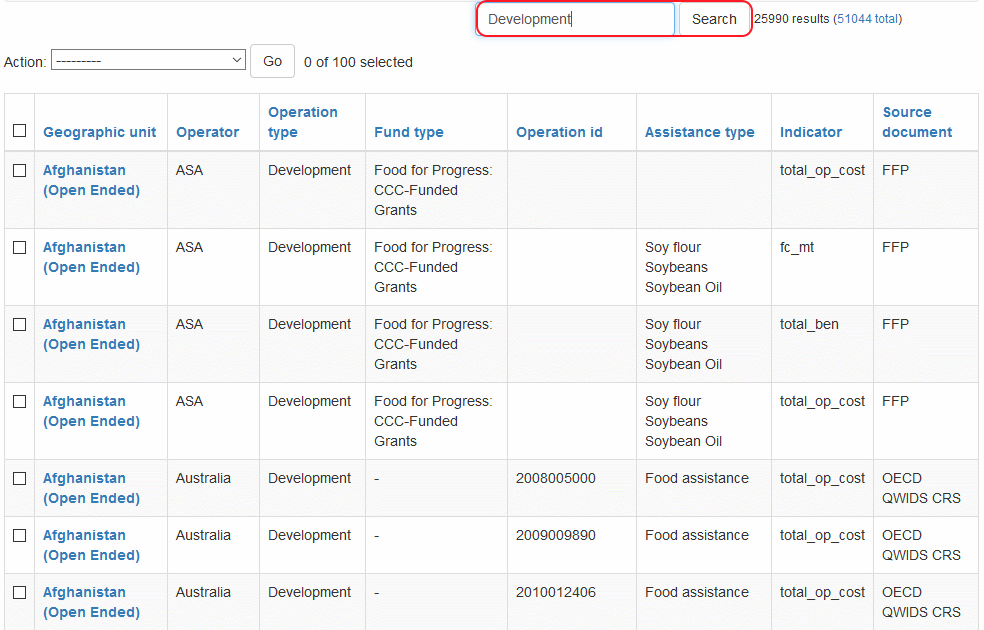Viewport: 984px width, 630px height.
Task: Tick the checkbox for operation id 2010012406
Action: pos(19,593)
